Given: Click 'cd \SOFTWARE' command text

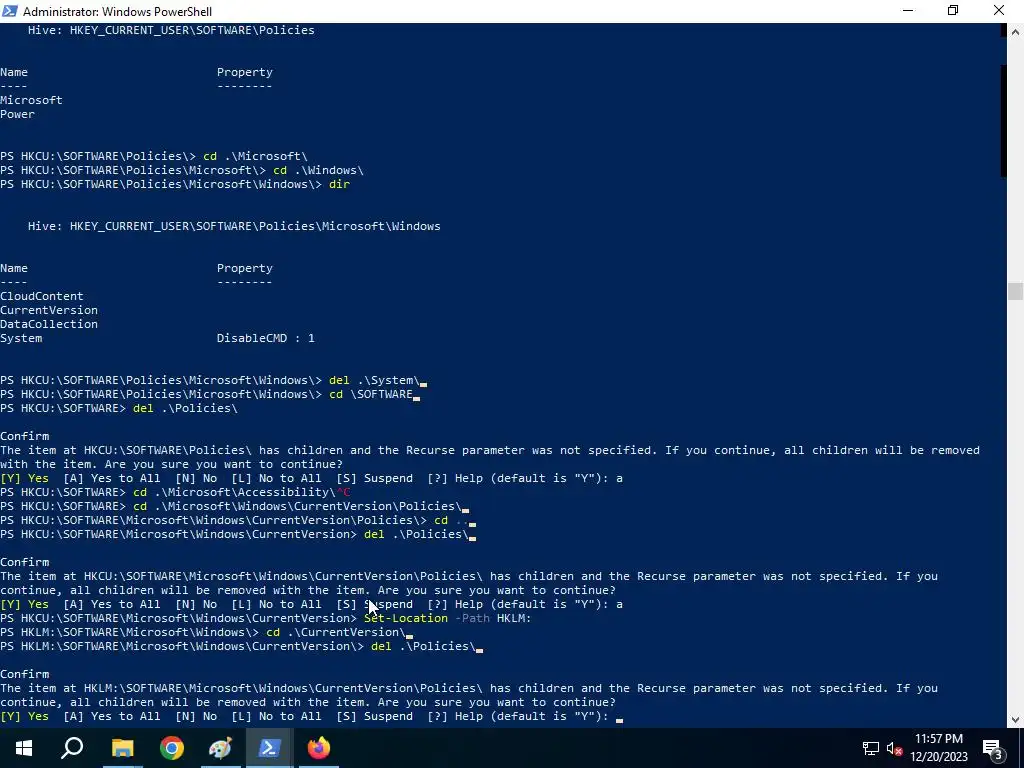Looking at the screenshot, I should tap(371, 394).
